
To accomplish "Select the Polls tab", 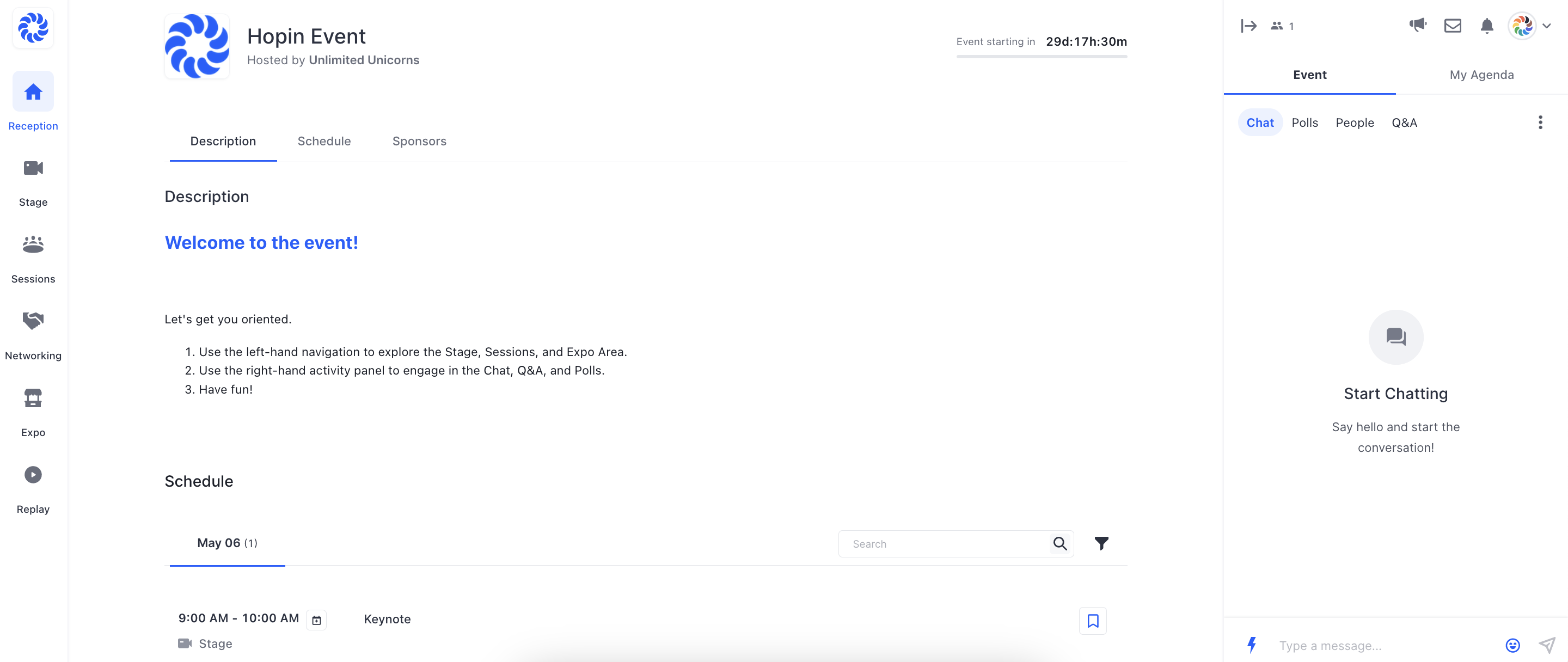I will click(1304, 123).
